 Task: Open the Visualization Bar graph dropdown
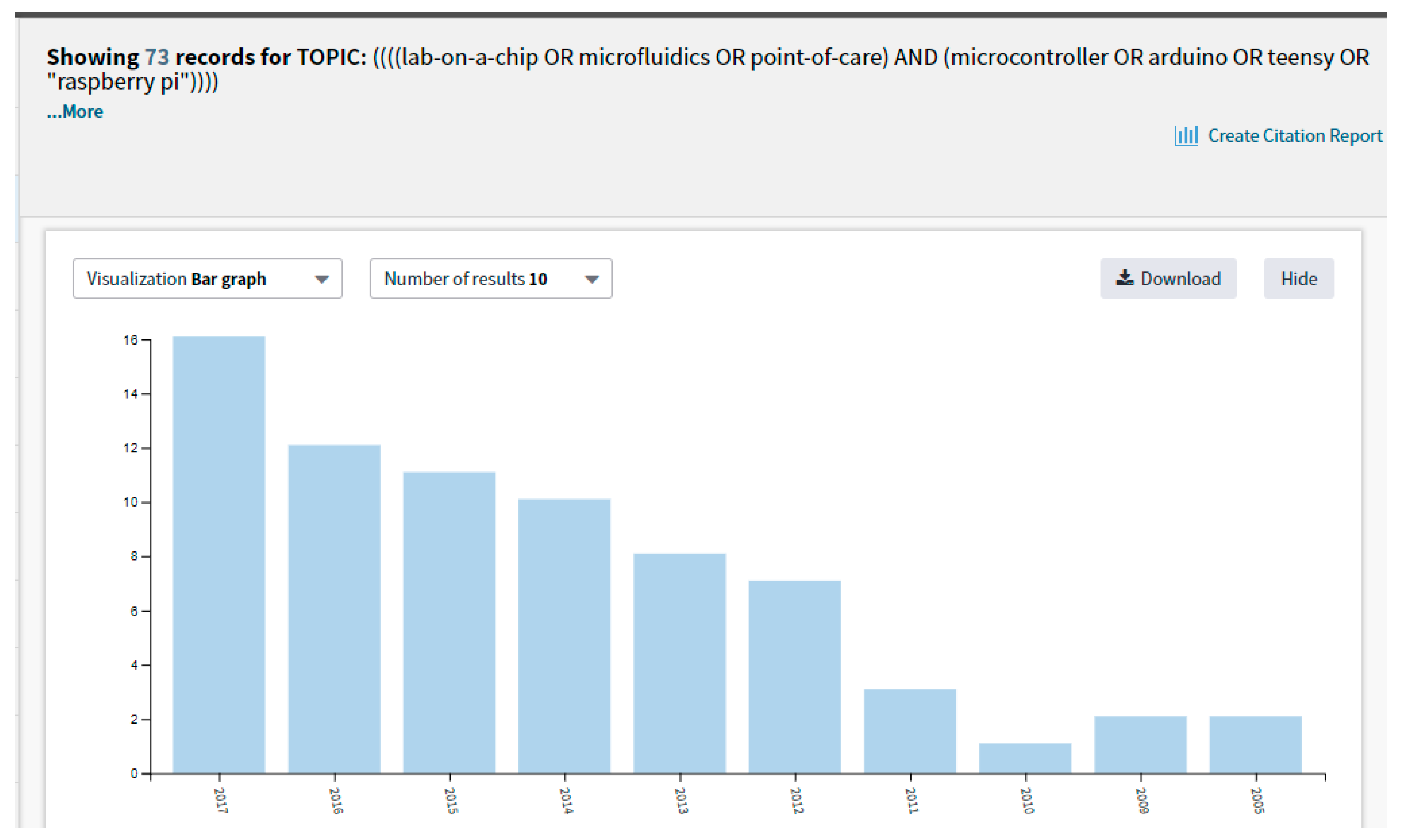[207, 279]
